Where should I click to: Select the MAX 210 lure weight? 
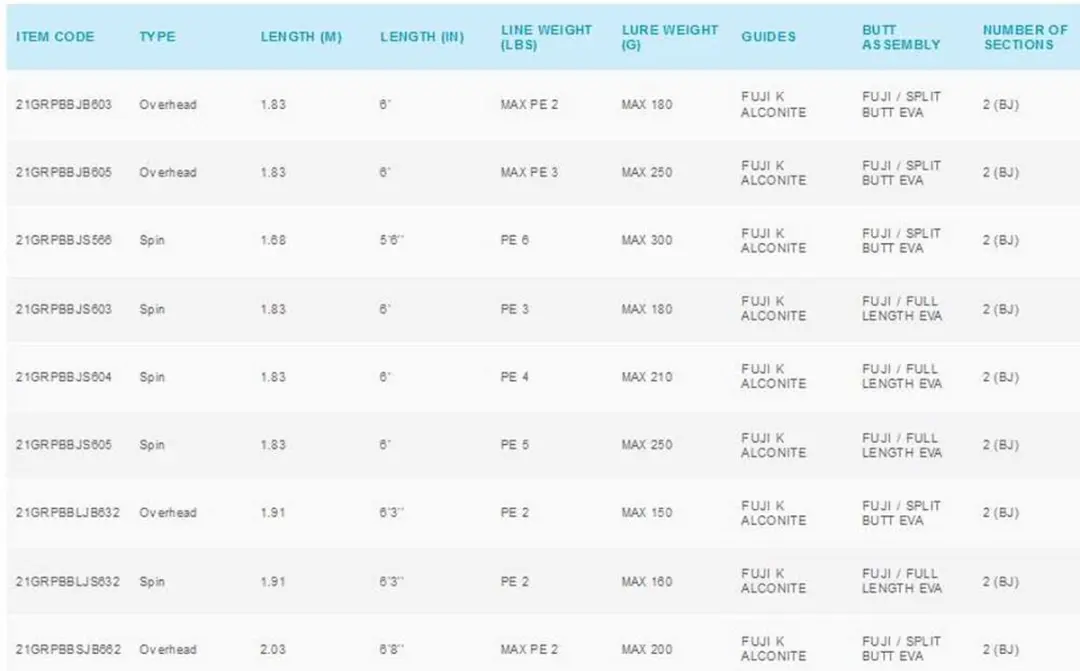click(647, 377)
